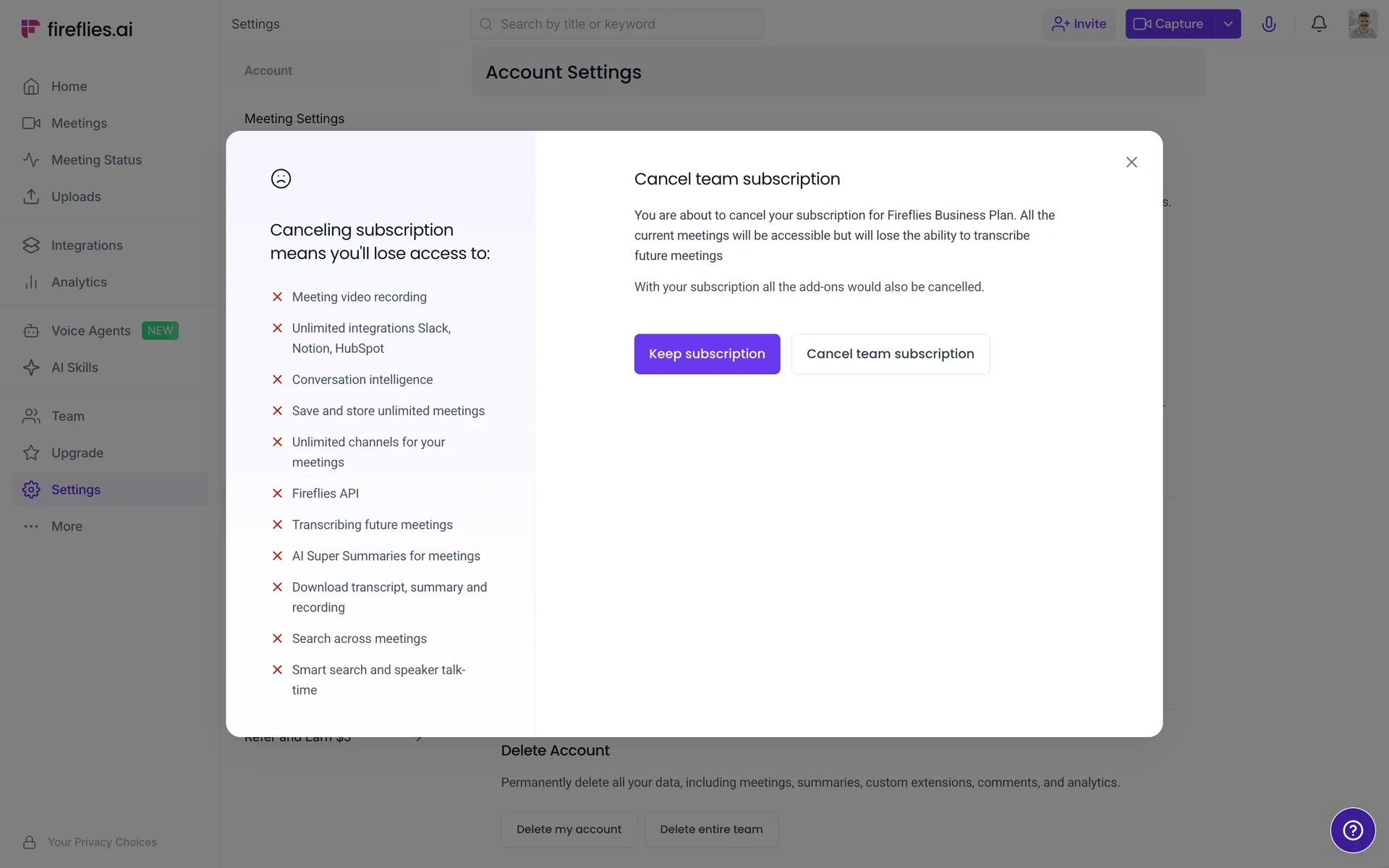Select Meeting Settings in settings menu
The width and height of the screenshot is (1389, 868).
click(294, 119)
